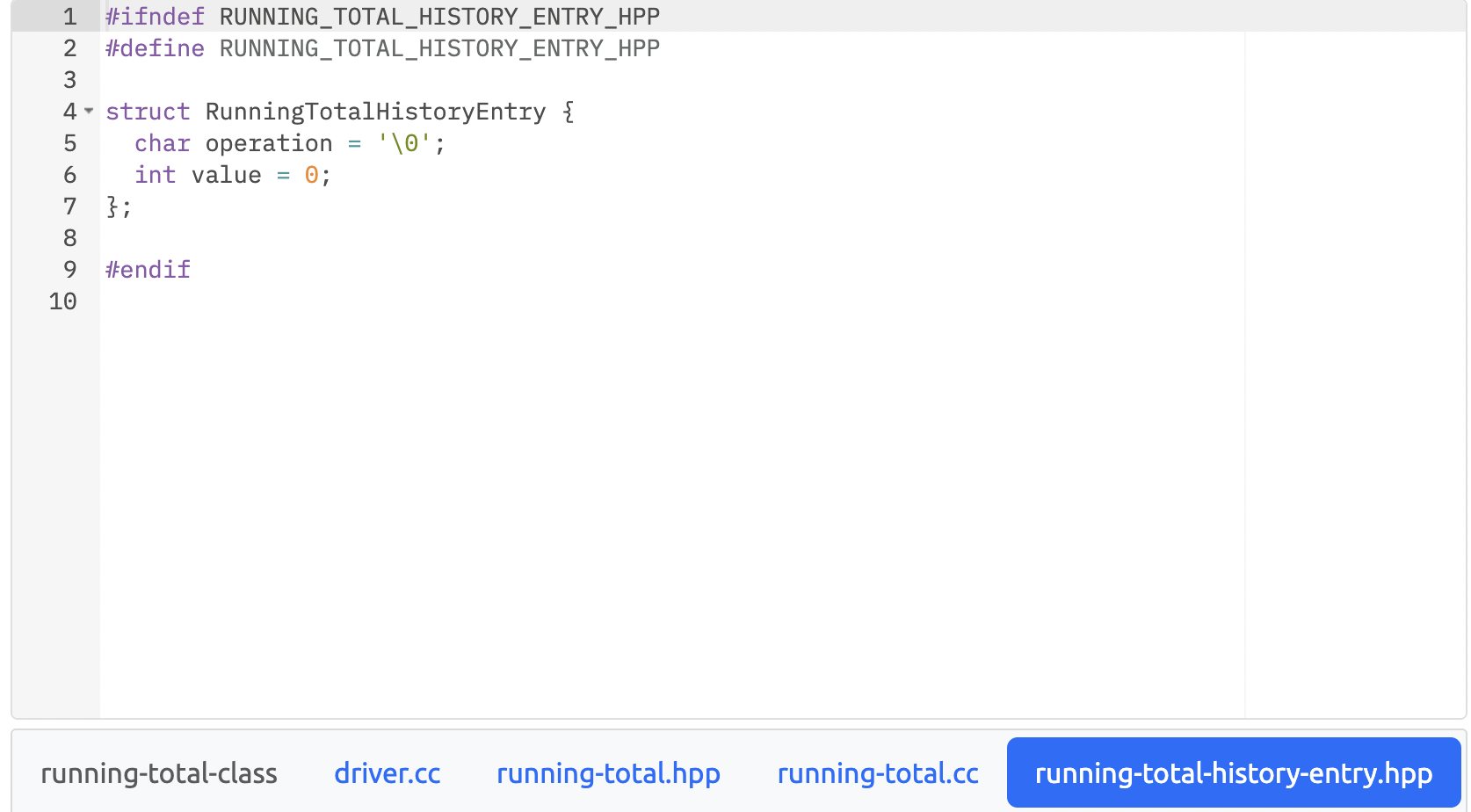Screen dimensions: 1471x812
Task: Select line number 5 in the gutter
Action: tap(69, 143)
